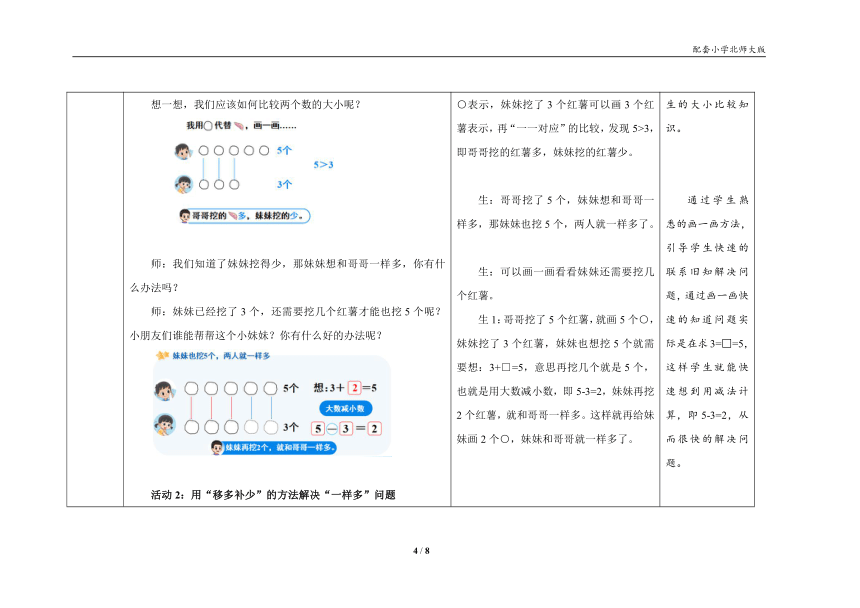The image size is (860, 608).
Task: Click the right column line 速想到用减法计
Action: pos(708,391)
